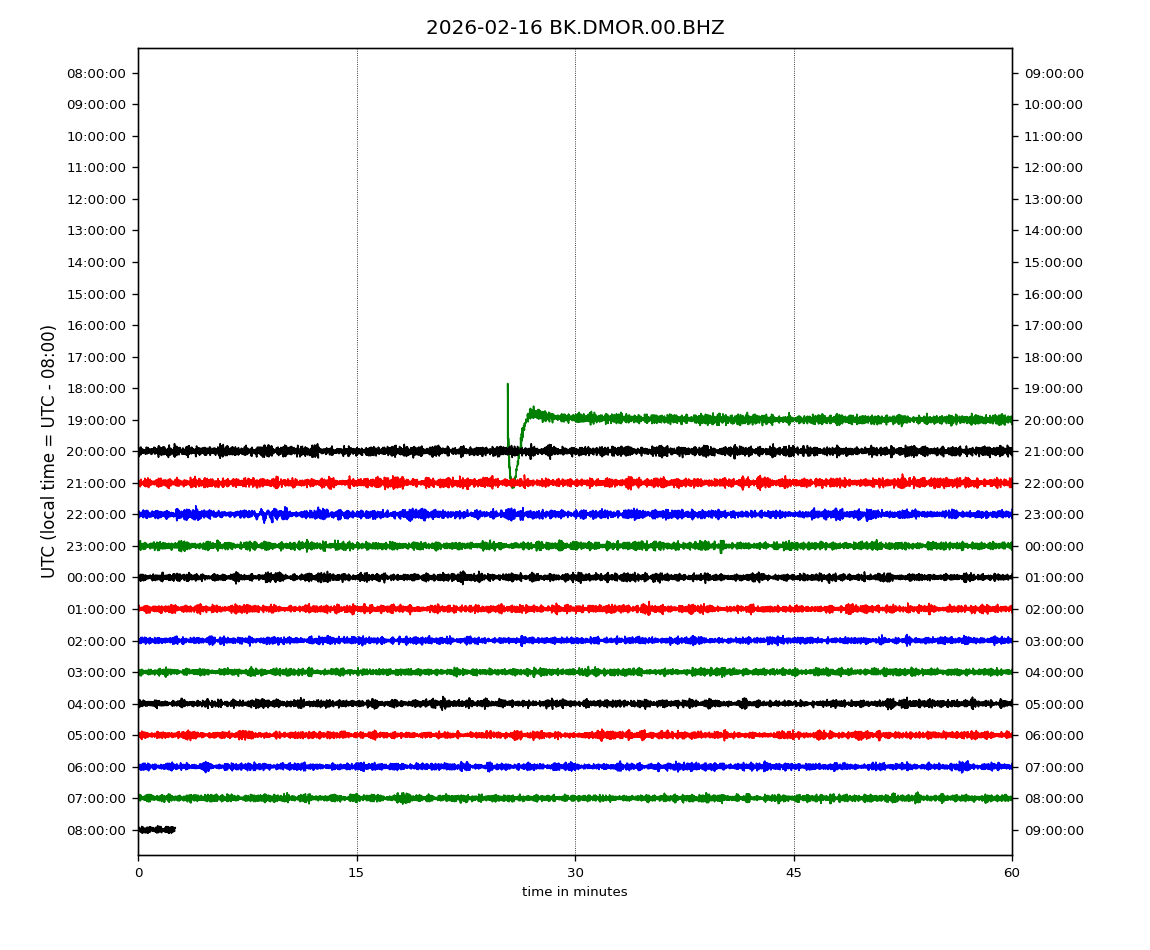Click the 0 tick label on the x-axis
This screenshot has width=1150, height=950.
[x=139, y=873]
